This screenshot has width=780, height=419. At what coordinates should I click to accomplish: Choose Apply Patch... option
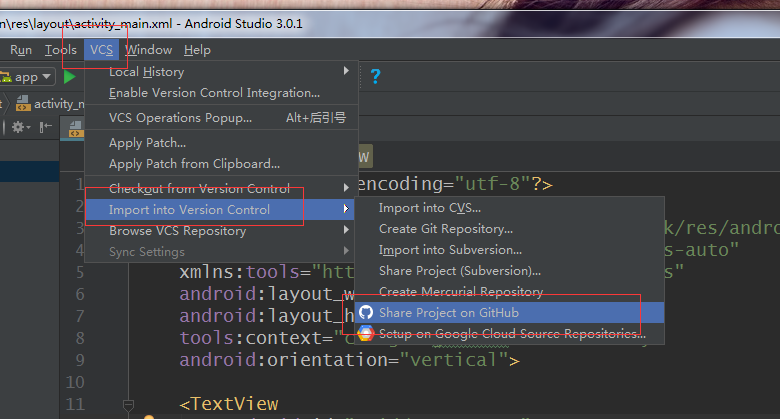point(221,143)
